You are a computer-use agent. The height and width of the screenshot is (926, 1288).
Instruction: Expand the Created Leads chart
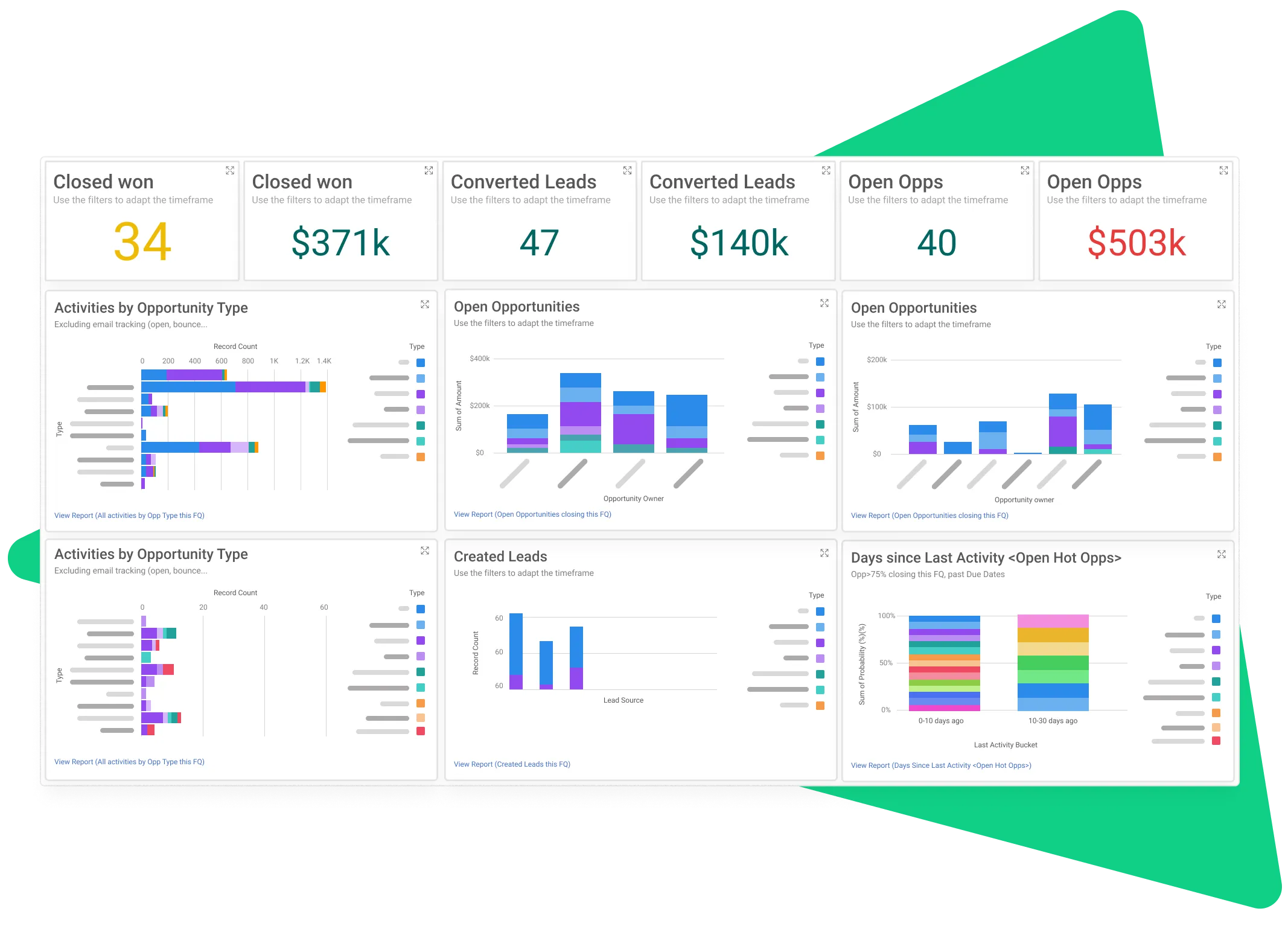tap(824, 553)
